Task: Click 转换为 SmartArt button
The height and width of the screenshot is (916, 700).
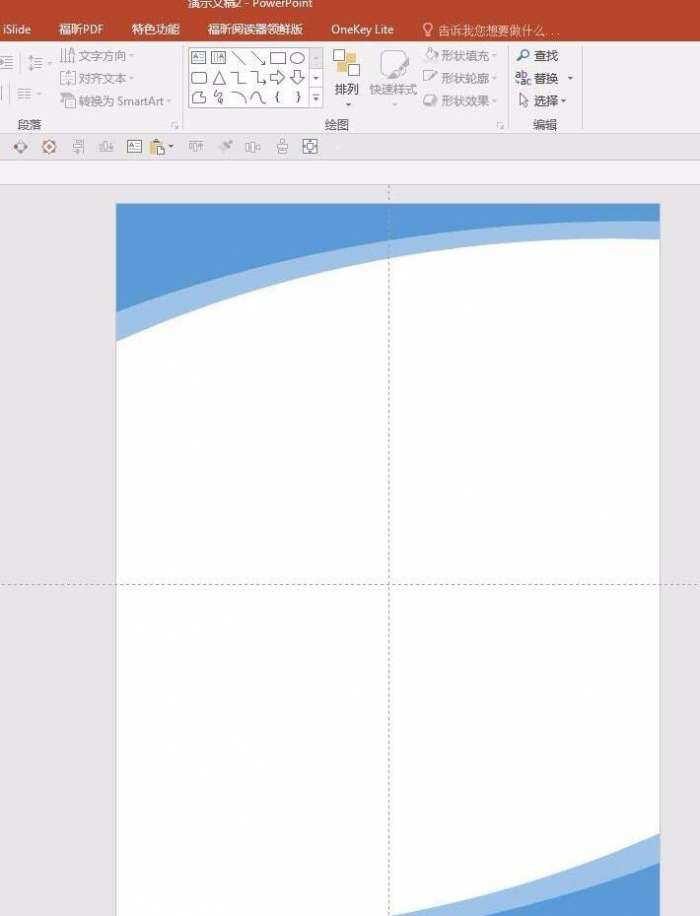Action: coord(116,100)
